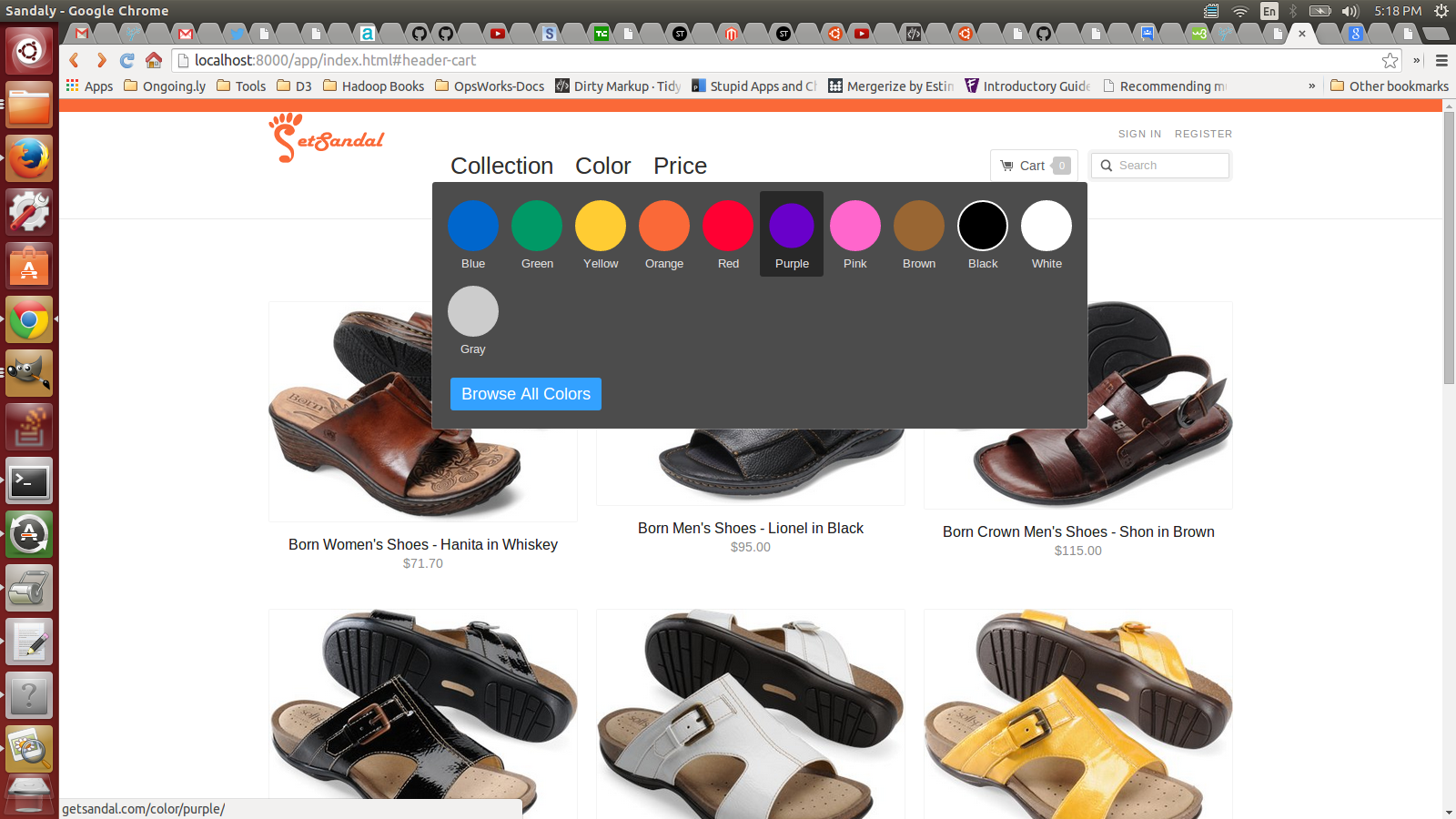
Task: Open the system power gear menu
Action: [x=1441, y=11]
